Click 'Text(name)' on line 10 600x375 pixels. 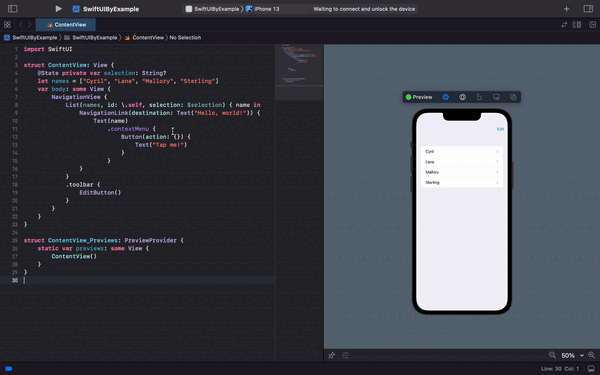[111, 121]
